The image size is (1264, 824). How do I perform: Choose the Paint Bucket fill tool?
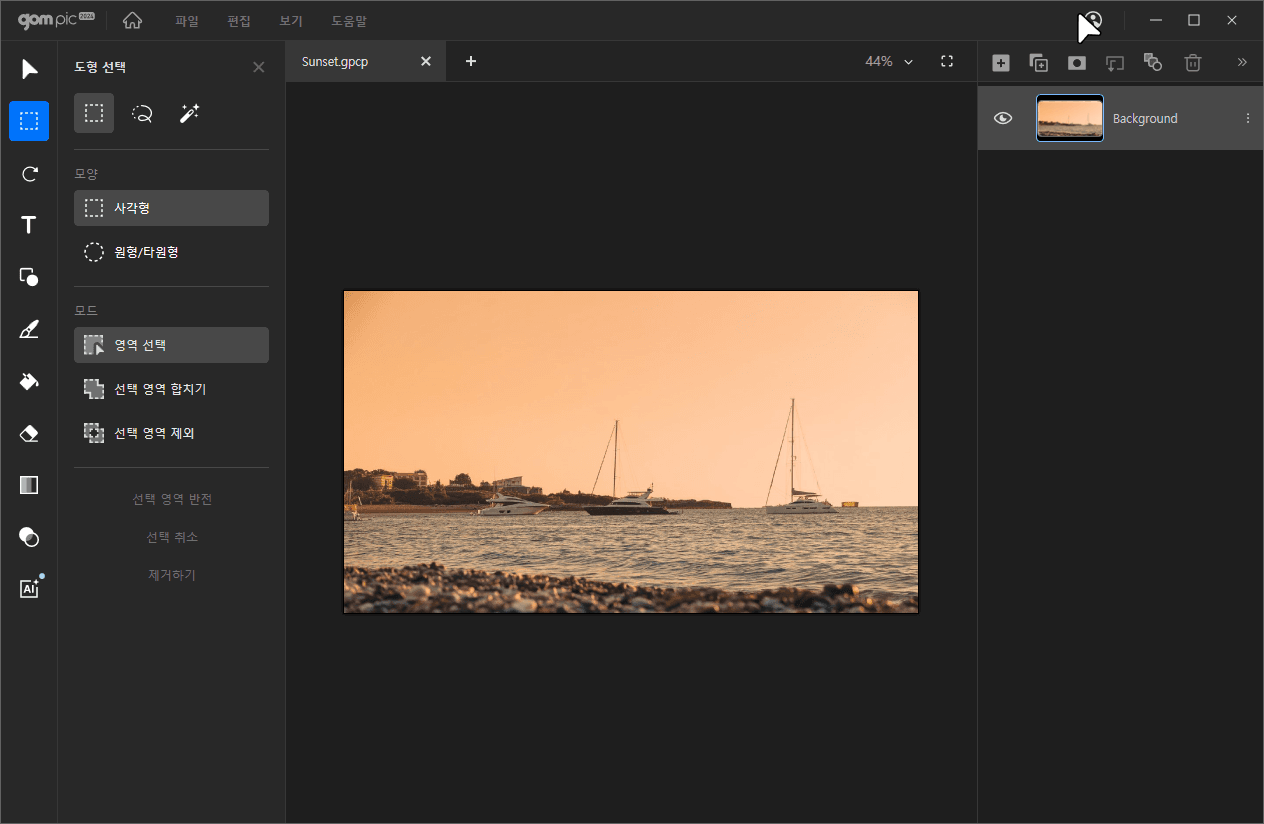click(x=29, y=381)
